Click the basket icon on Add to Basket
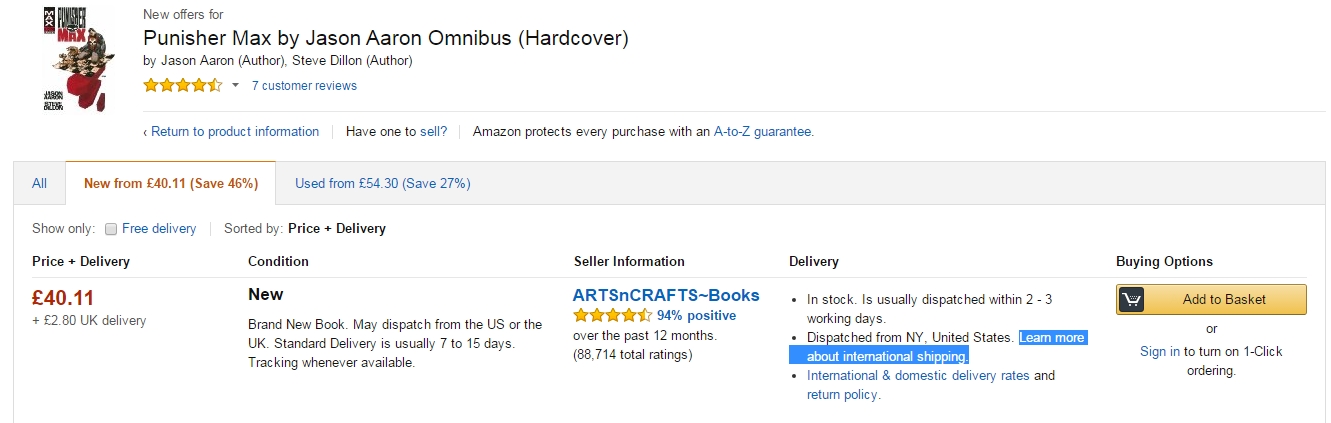Viewport: 1331px width, 423px height. [x=1131, y=300]
